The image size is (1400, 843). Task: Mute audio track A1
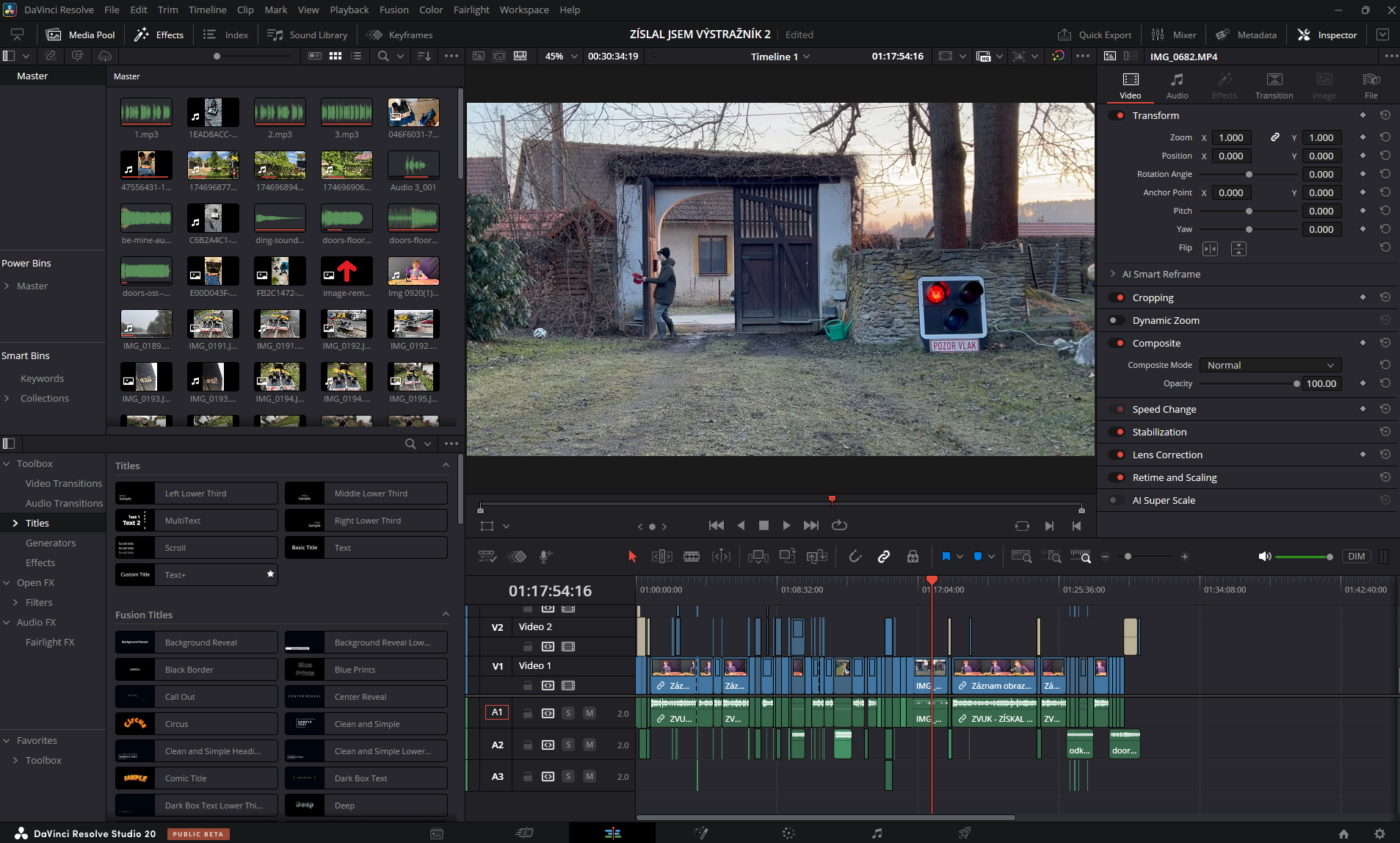pos(589,713)
